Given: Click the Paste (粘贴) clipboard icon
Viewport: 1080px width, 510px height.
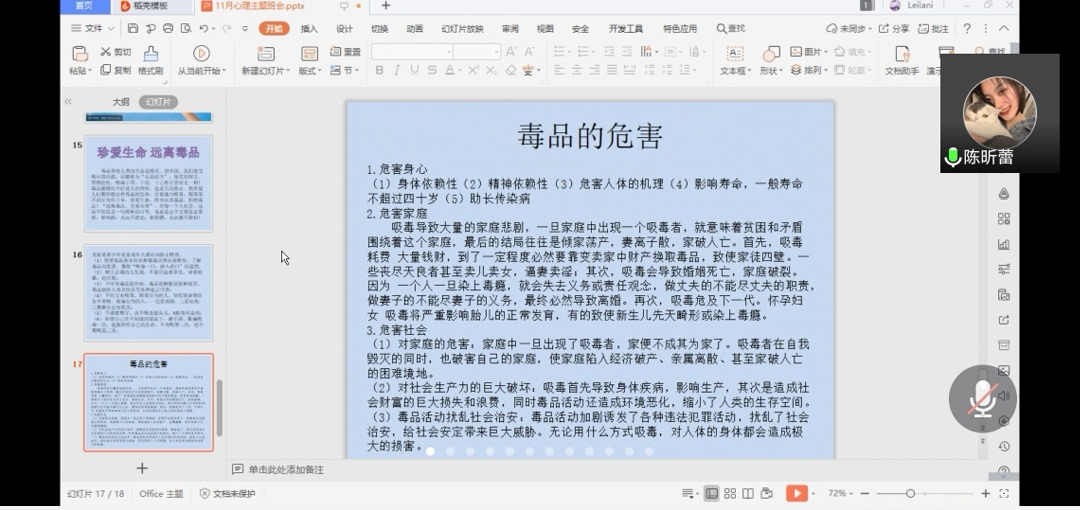Looking at the screenshot, I should 80,53.
